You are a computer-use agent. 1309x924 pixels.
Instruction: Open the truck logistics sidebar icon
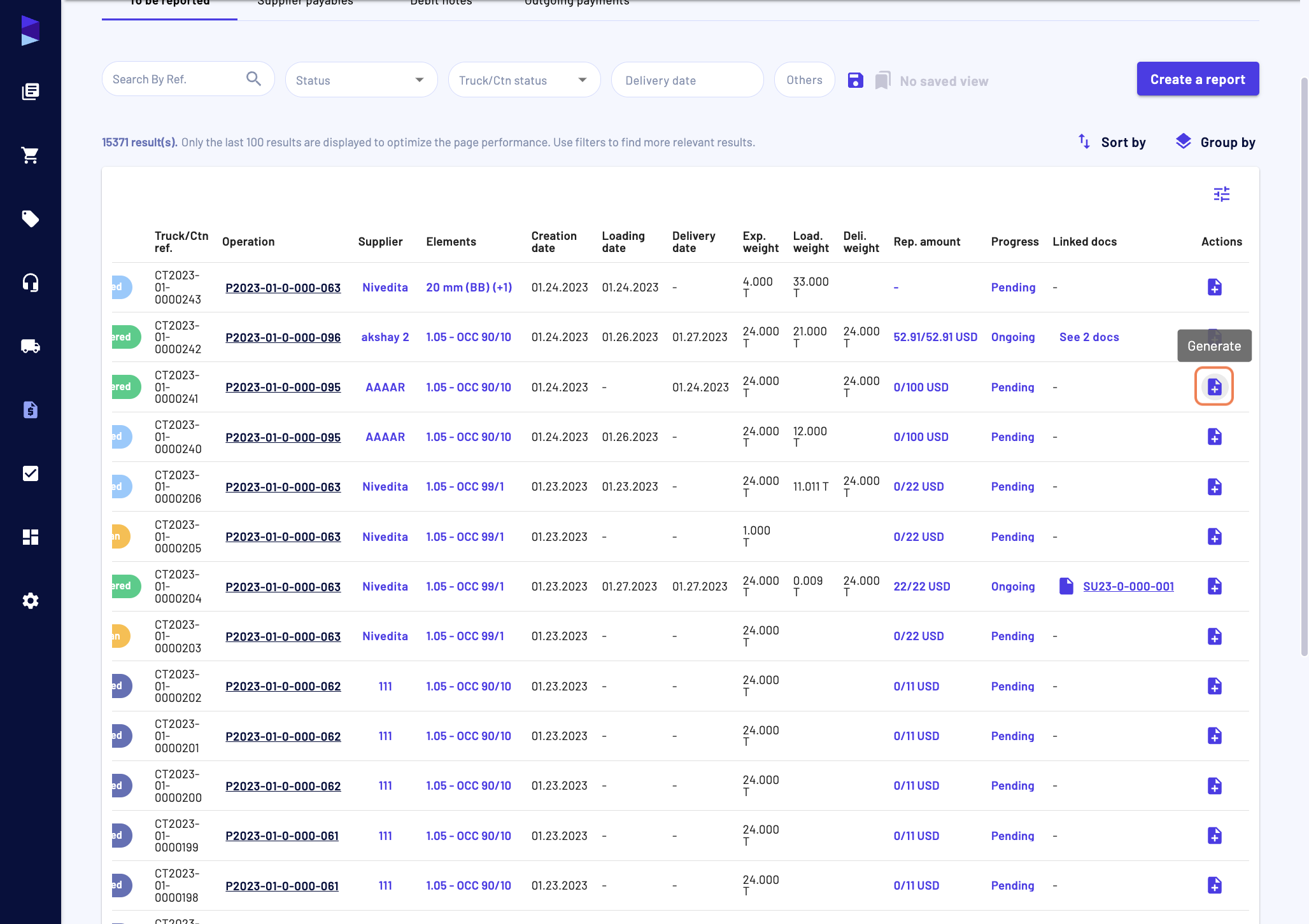31,346
